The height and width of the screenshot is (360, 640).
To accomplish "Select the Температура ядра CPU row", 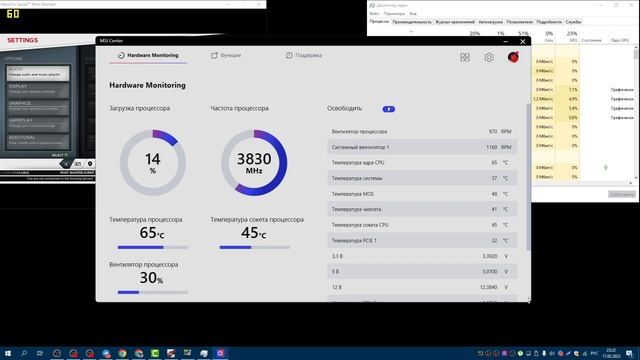I will [422, 162].
